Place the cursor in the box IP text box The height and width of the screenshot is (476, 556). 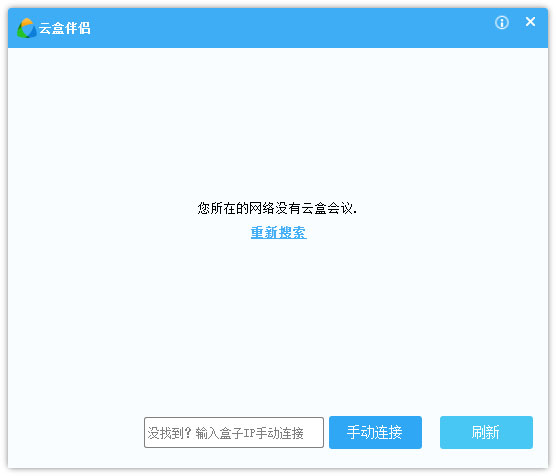click(x=234, y=432)
